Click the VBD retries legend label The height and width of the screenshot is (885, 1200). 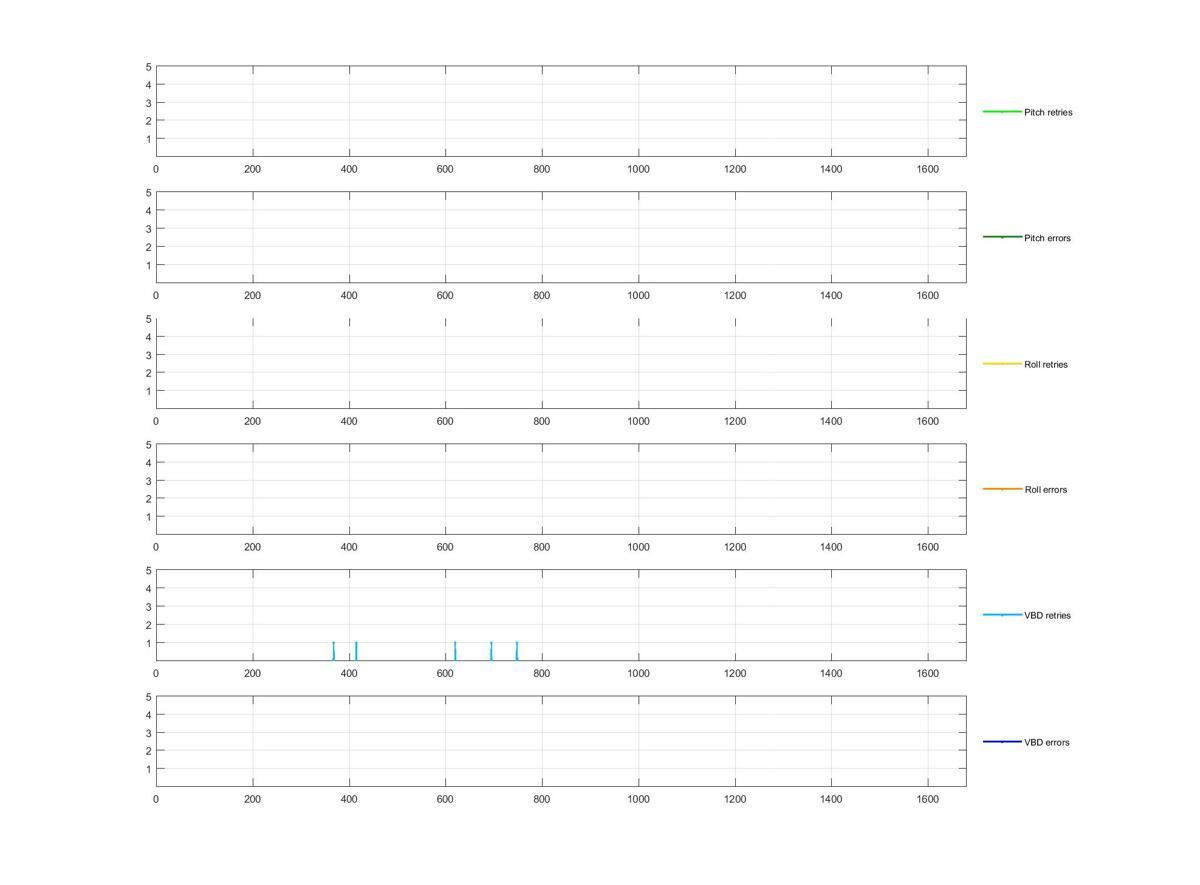[x=1047, y=616]
